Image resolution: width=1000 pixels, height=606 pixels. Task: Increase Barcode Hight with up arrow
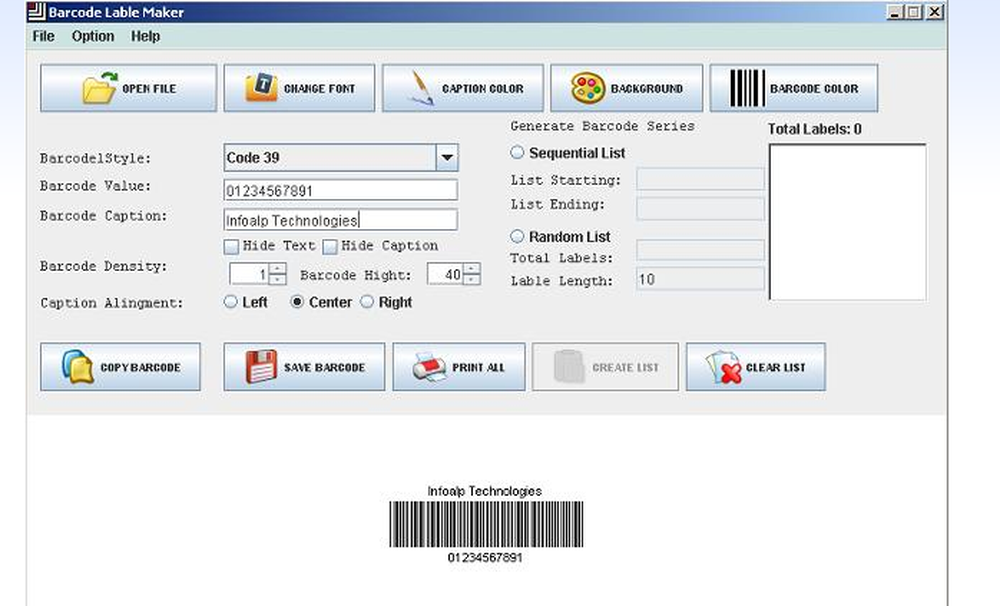(471, 269)
